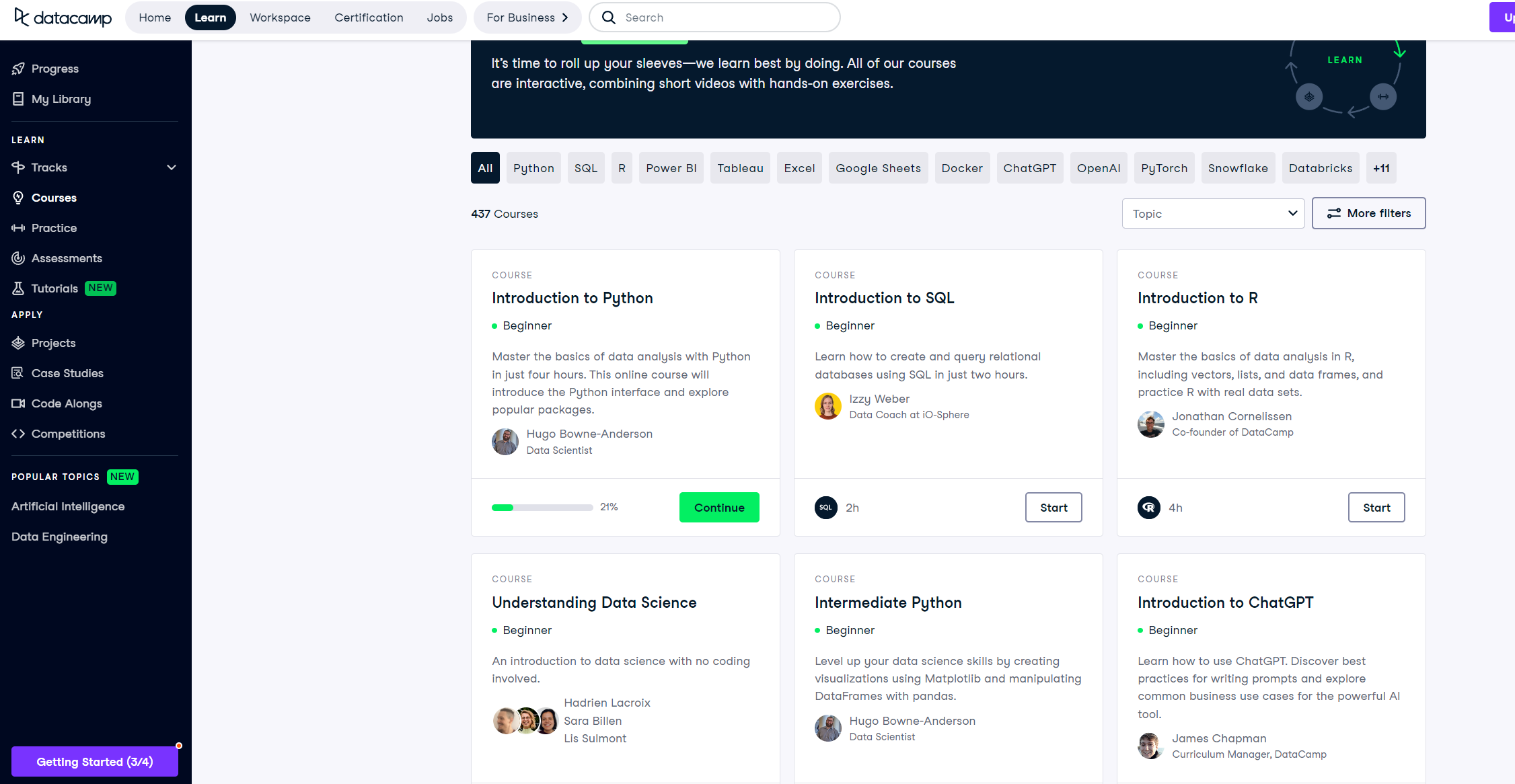The image size is (1515, 784).
Task: Open the Topic dropdown
Action: [x=1213, y=214]
